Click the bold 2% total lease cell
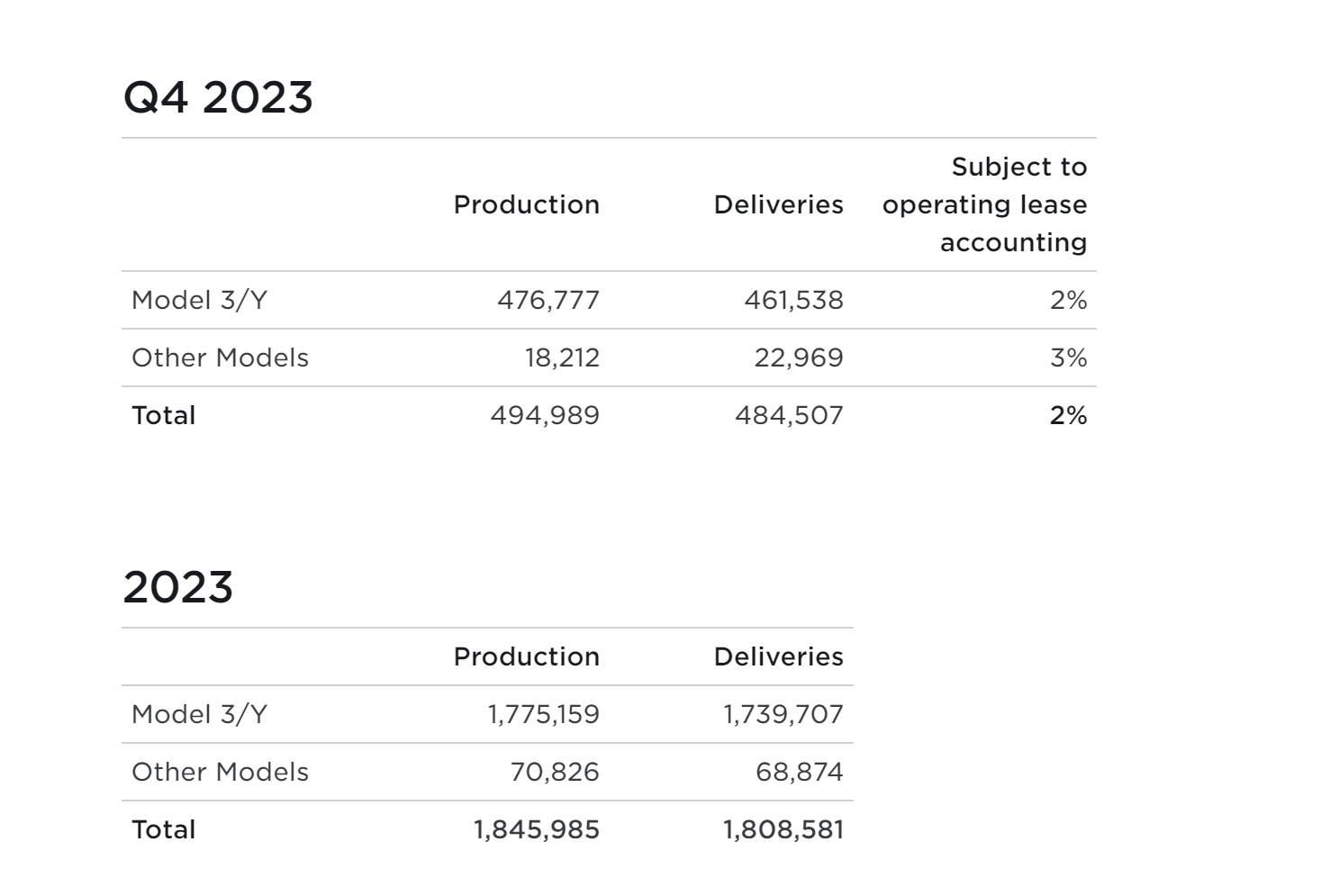This screenshot has width=1321, height=896. tap(1068, 415)
